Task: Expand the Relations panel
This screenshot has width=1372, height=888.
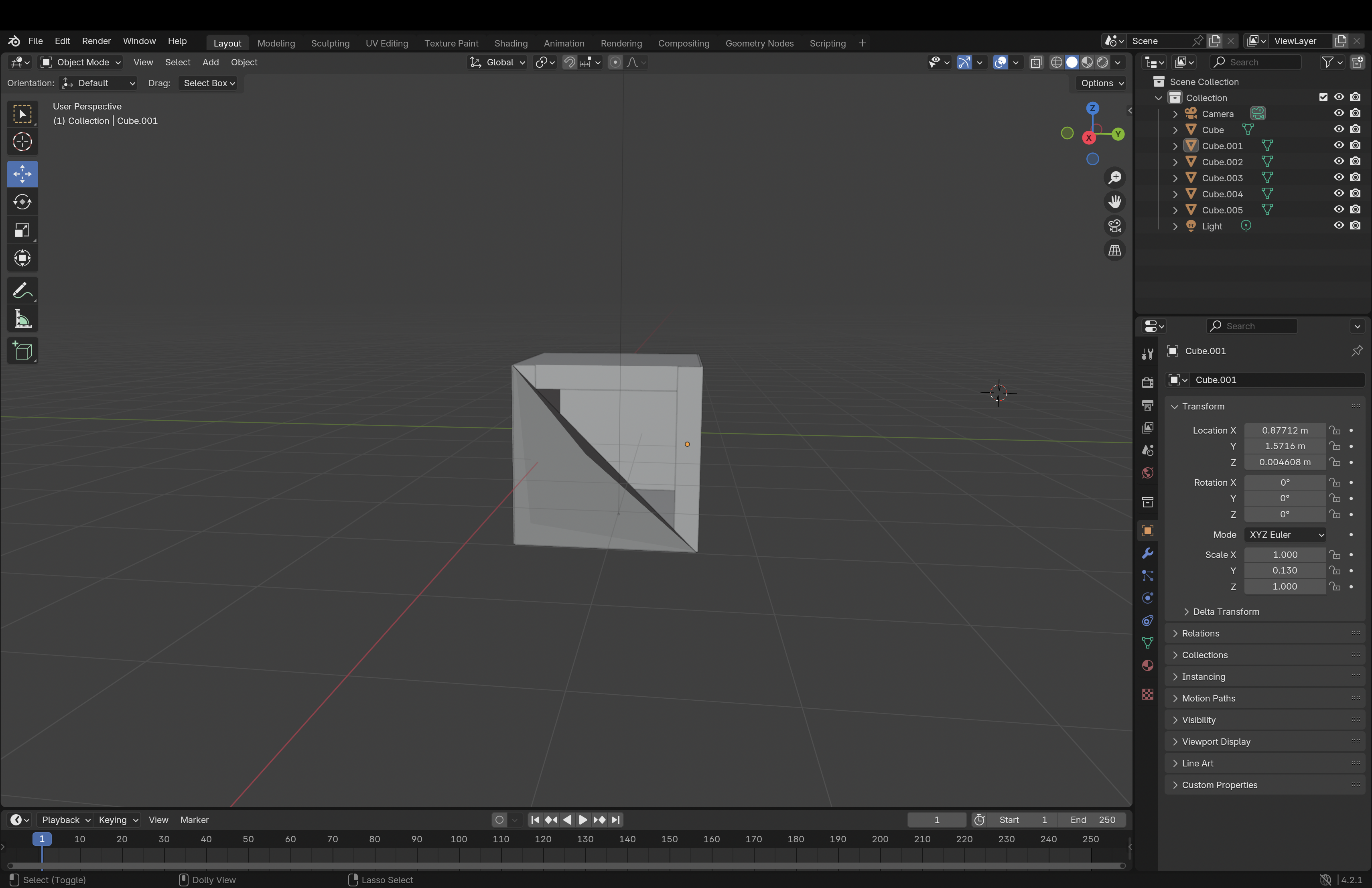Action: click(x=1264, y=633)
